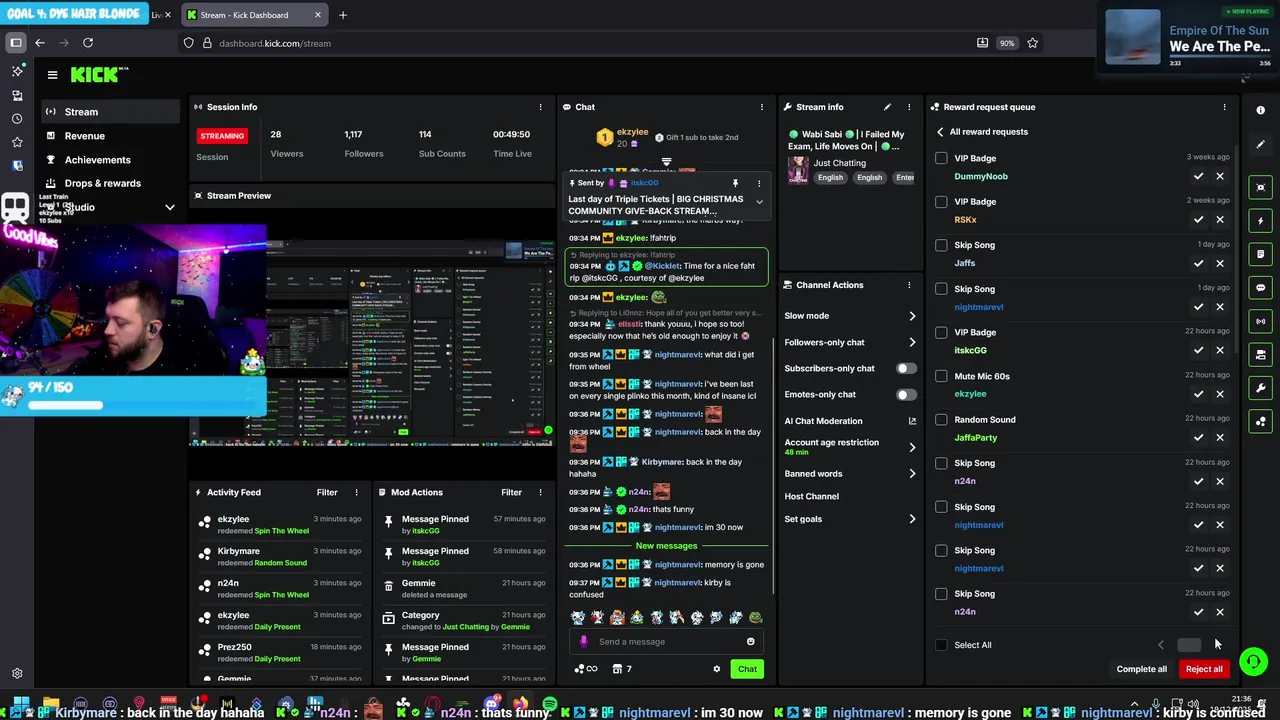This screenshot has width=1280, height=720.
Task: Check the Jaffs Skip Song checkbox
Action: coord(941,245)
